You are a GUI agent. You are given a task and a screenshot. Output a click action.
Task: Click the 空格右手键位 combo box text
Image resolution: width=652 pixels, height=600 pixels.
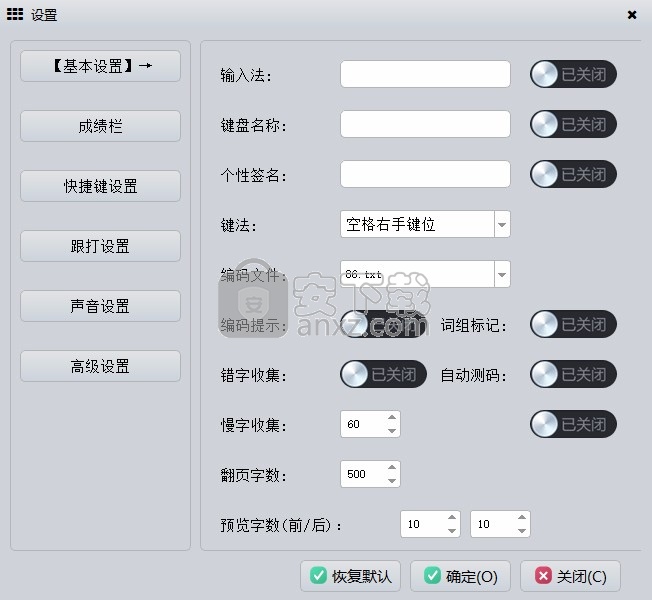[x=390, y=225]
